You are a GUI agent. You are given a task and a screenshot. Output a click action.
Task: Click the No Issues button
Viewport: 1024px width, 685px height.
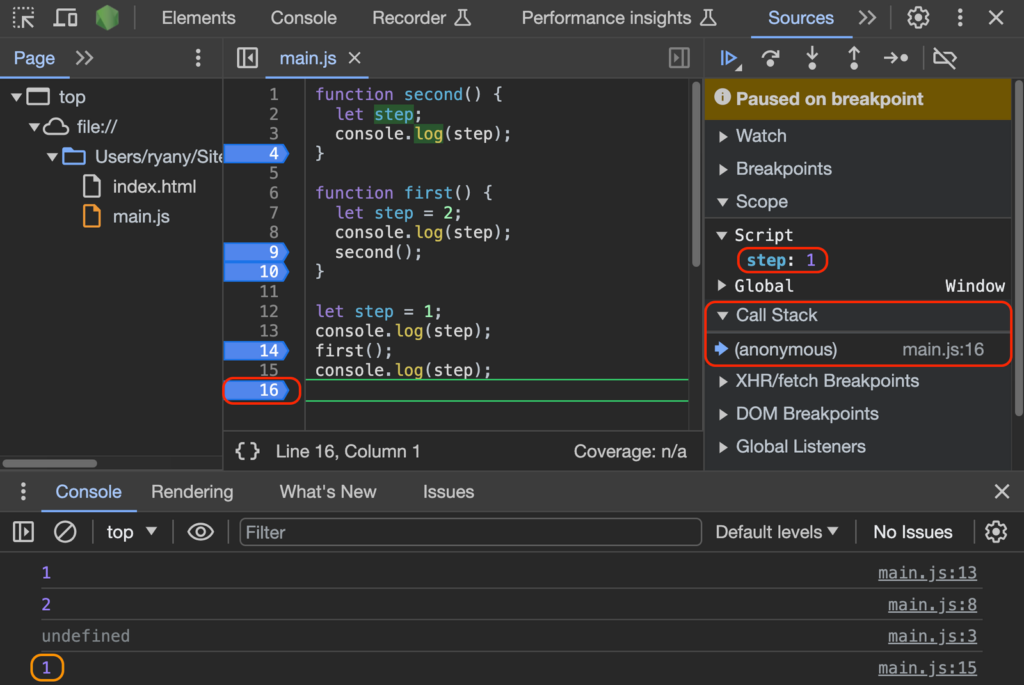pos(912,531)
